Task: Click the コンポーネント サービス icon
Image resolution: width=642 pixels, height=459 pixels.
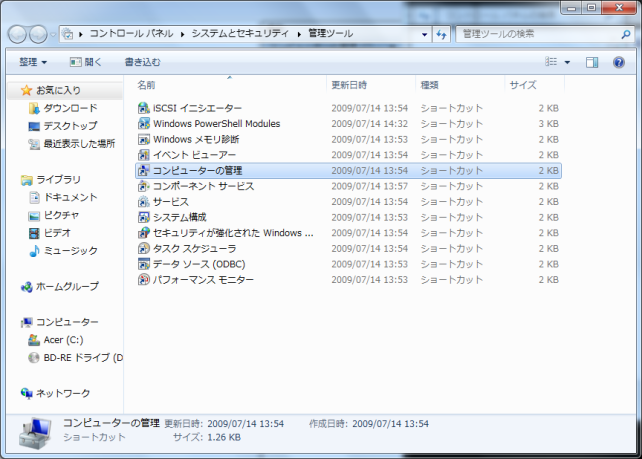Action: pyautogui.click(x=143, y=186)
